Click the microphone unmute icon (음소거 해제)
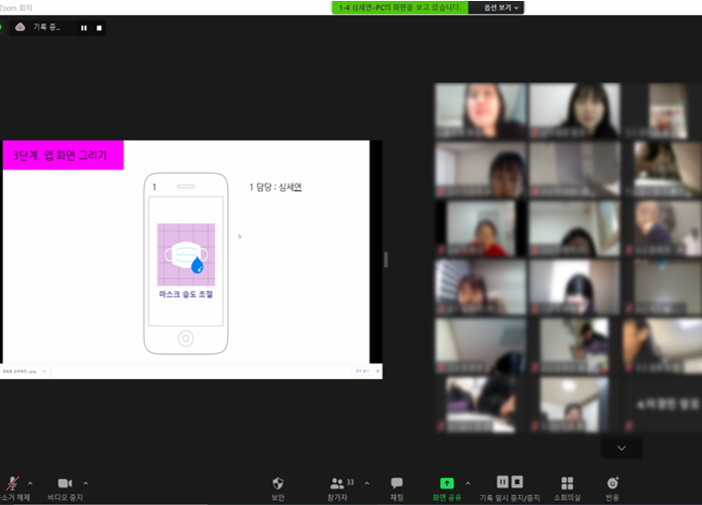 pos(12,484)
